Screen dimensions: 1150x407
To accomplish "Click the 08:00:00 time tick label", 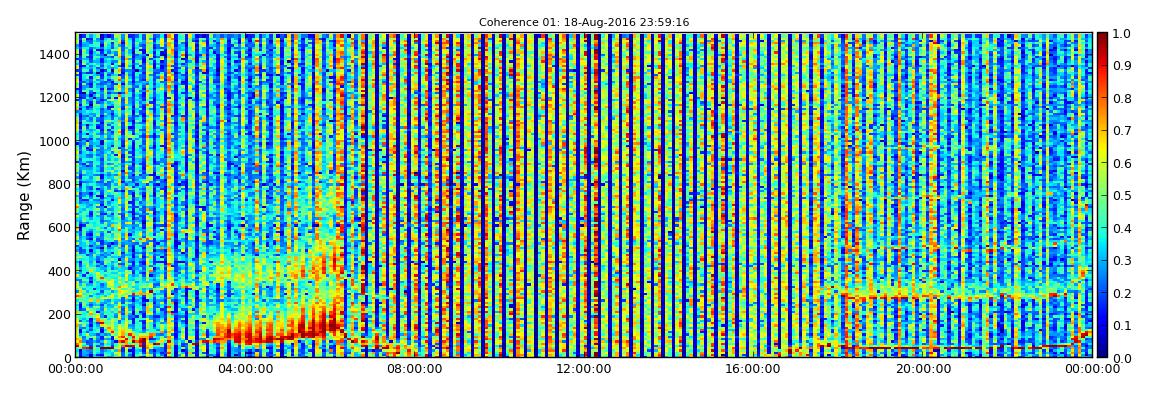I will [x=414, y=369].
